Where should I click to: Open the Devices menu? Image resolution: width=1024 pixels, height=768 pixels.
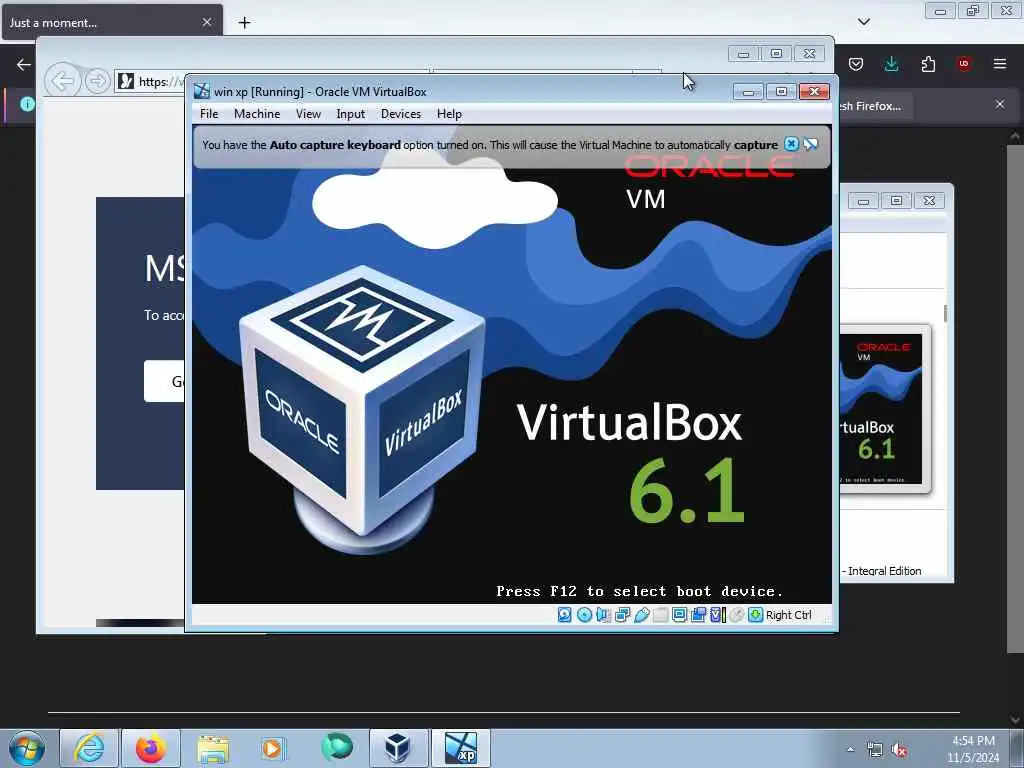[x=401, y=114]
